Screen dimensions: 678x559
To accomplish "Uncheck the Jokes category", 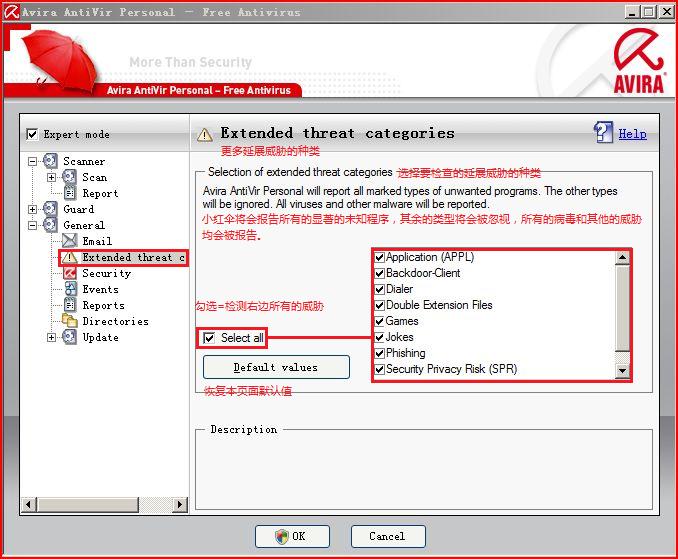I will (379, 337).
